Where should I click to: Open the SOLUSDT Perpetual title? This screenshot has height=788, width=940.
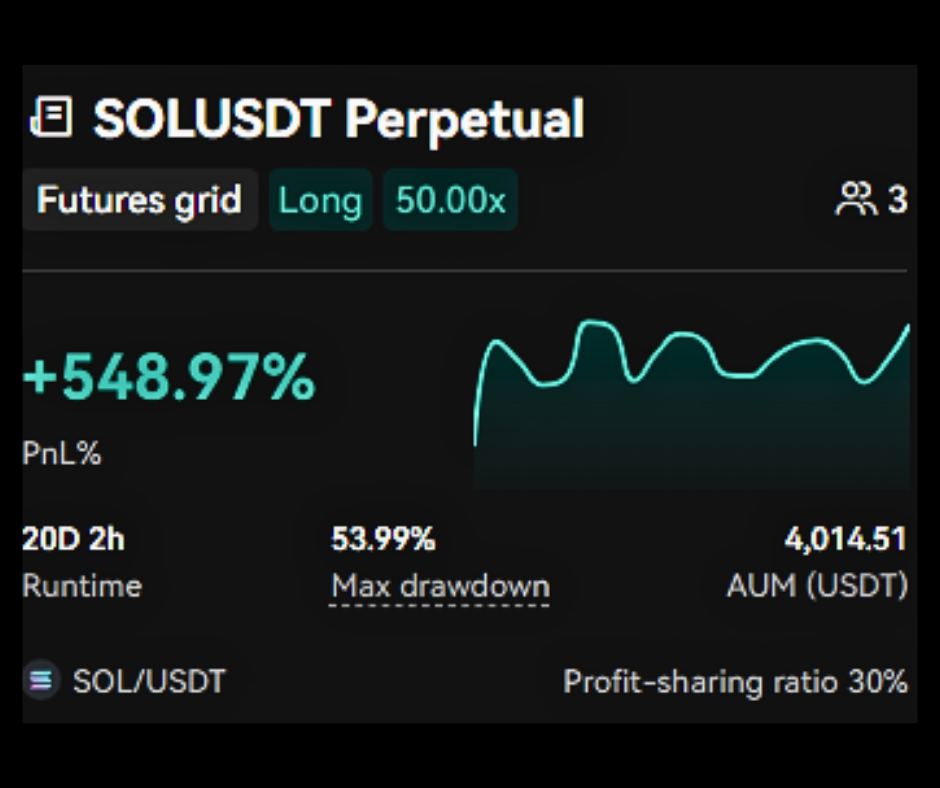click(x=338, y=119)
